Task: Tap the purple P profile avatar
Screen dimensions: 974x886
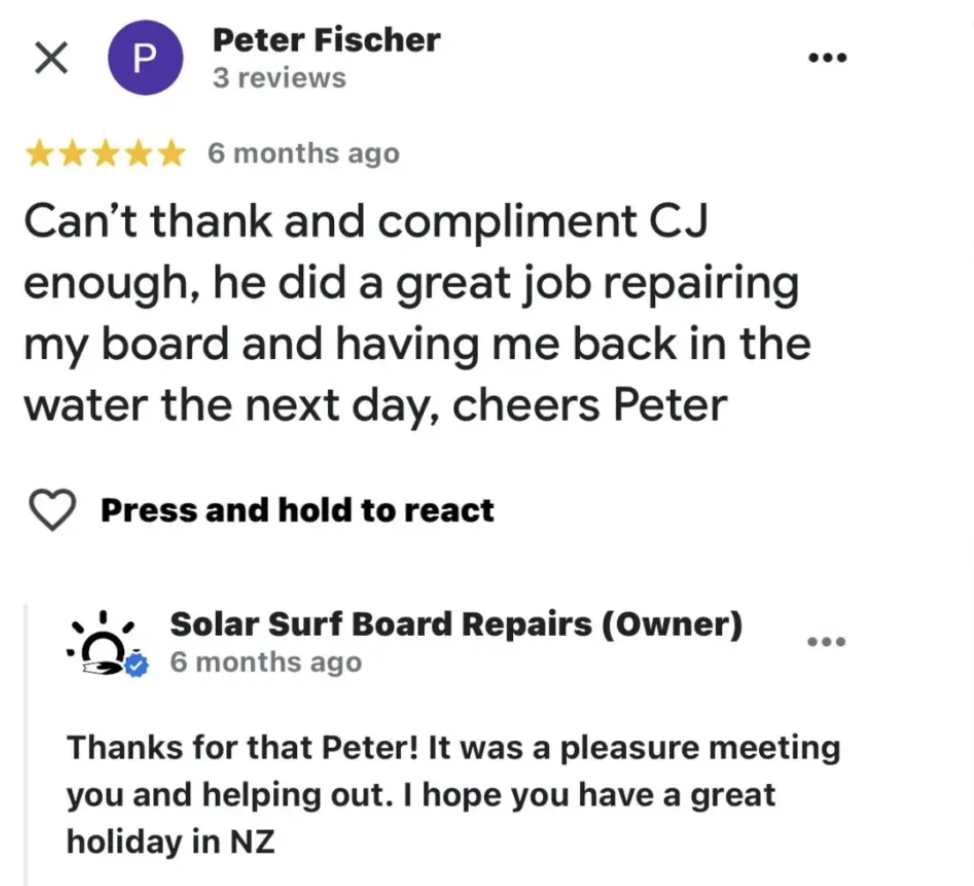Action: pyautogui.click(x=144, y=59)
